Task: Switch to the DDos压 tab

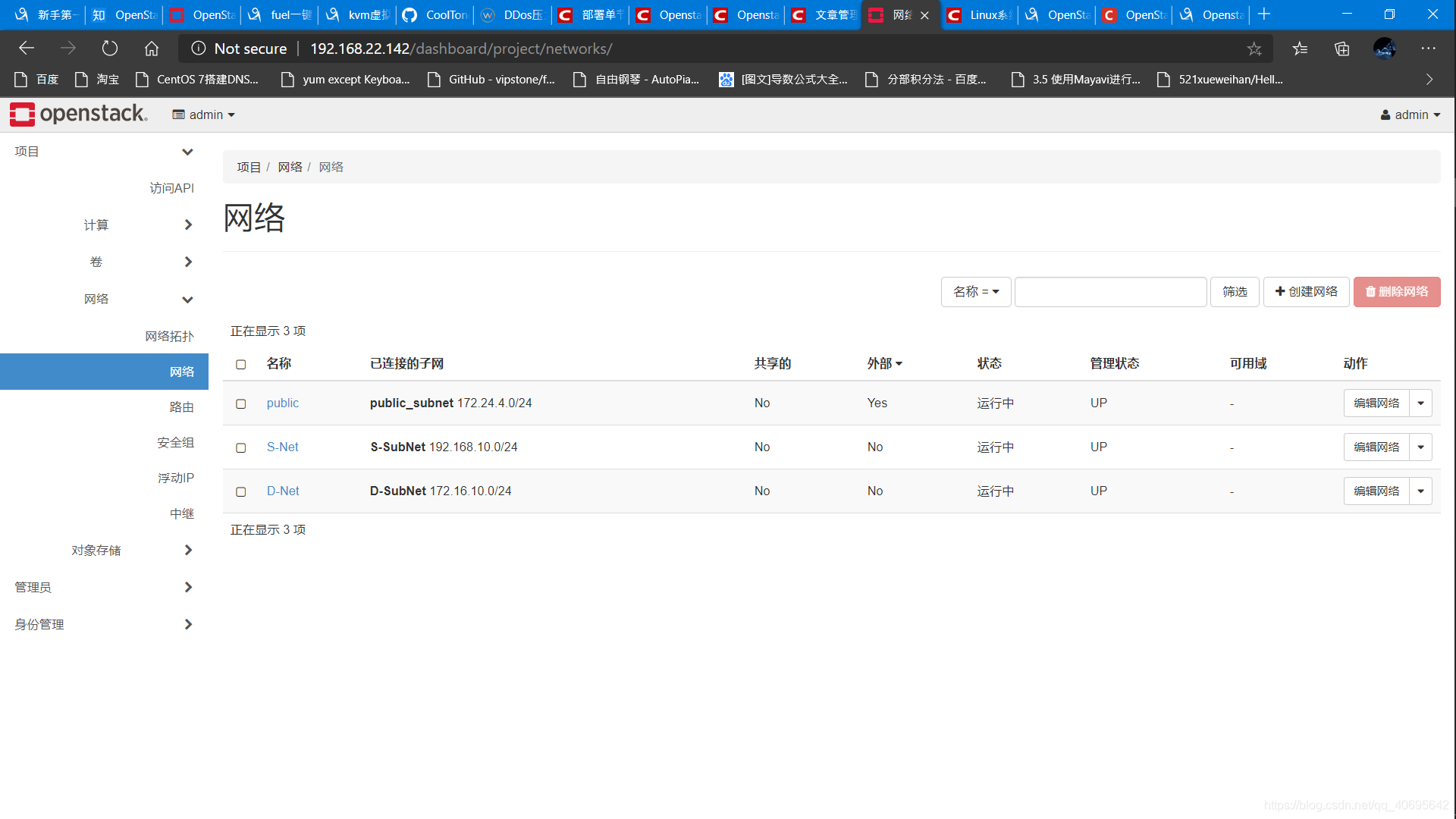Action: 513,15
